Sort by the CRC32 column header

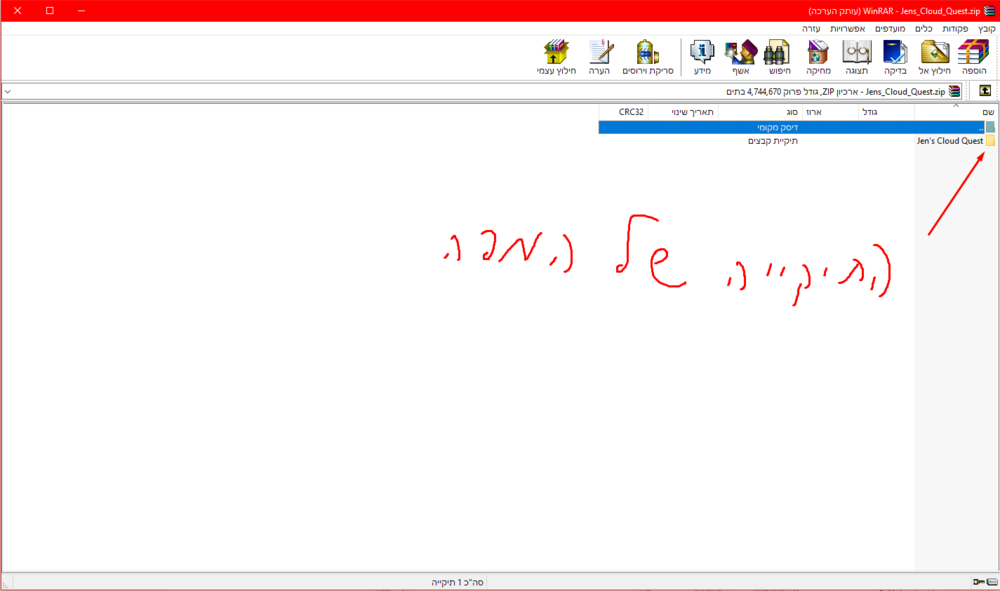point(631,112)
